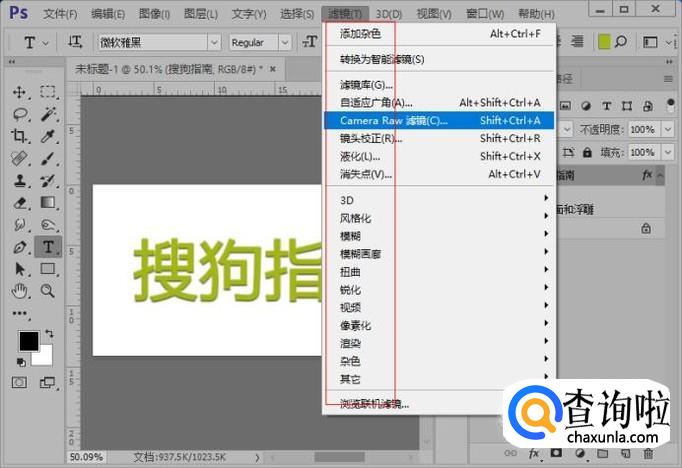Choose 液化(L)... menu entry
682x468 pixels.
pyautogui.click(x=439, y=156)
